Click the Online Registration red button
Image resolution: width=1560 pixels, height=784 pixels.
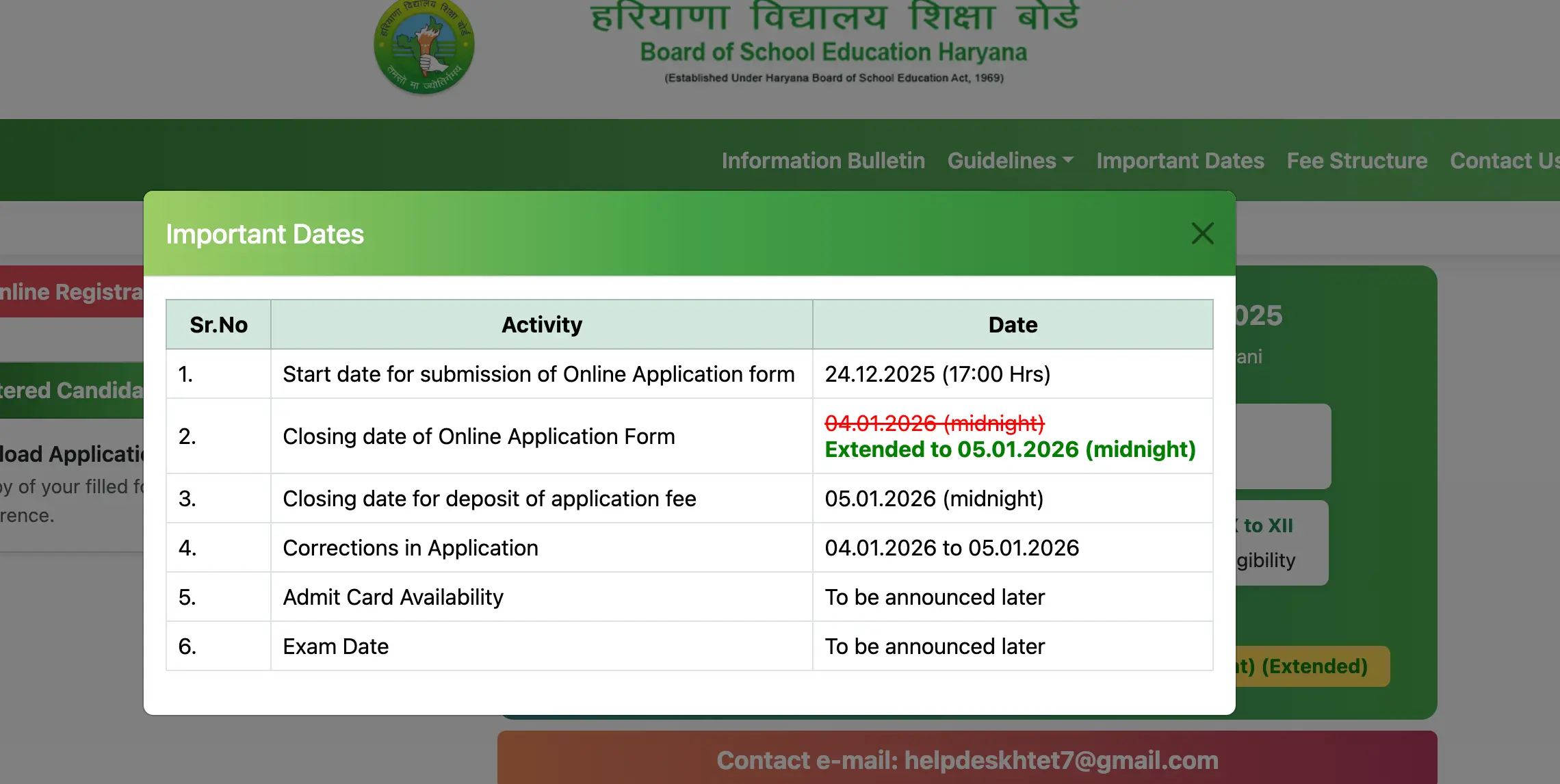(72, 292)
